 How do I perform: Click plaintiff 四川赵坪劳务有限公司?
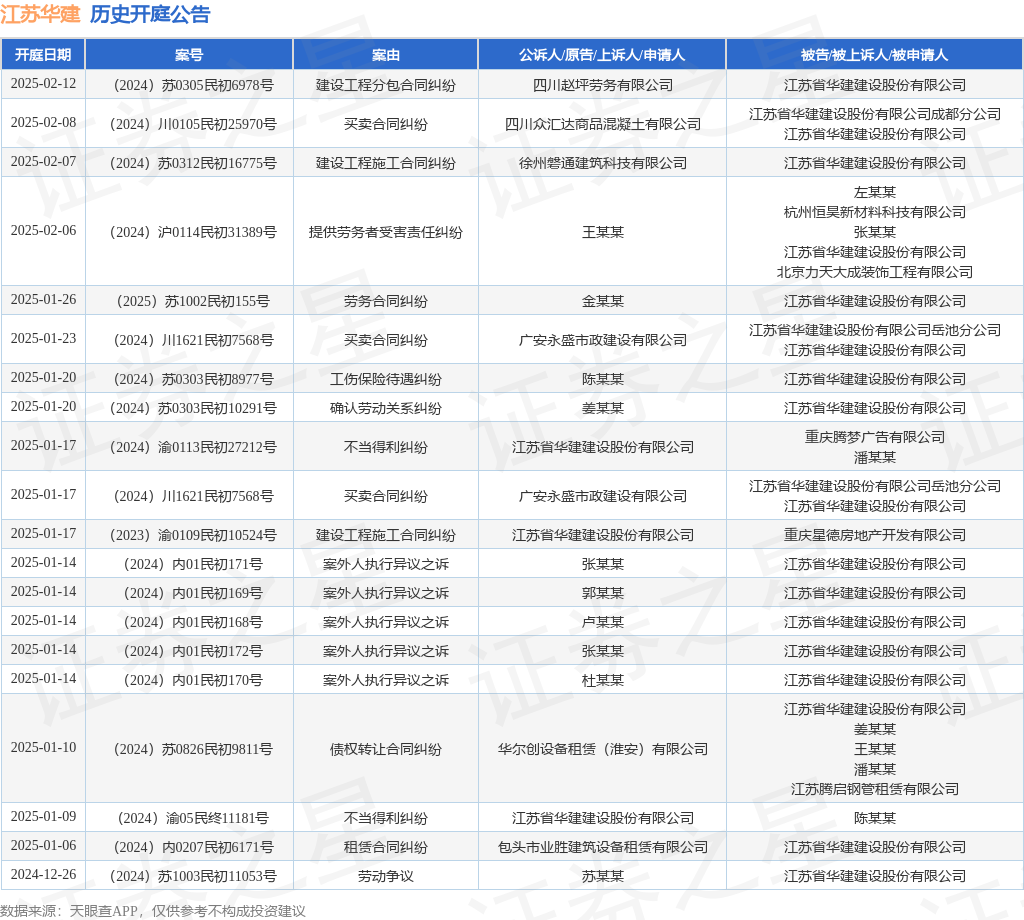pos(603,86)
